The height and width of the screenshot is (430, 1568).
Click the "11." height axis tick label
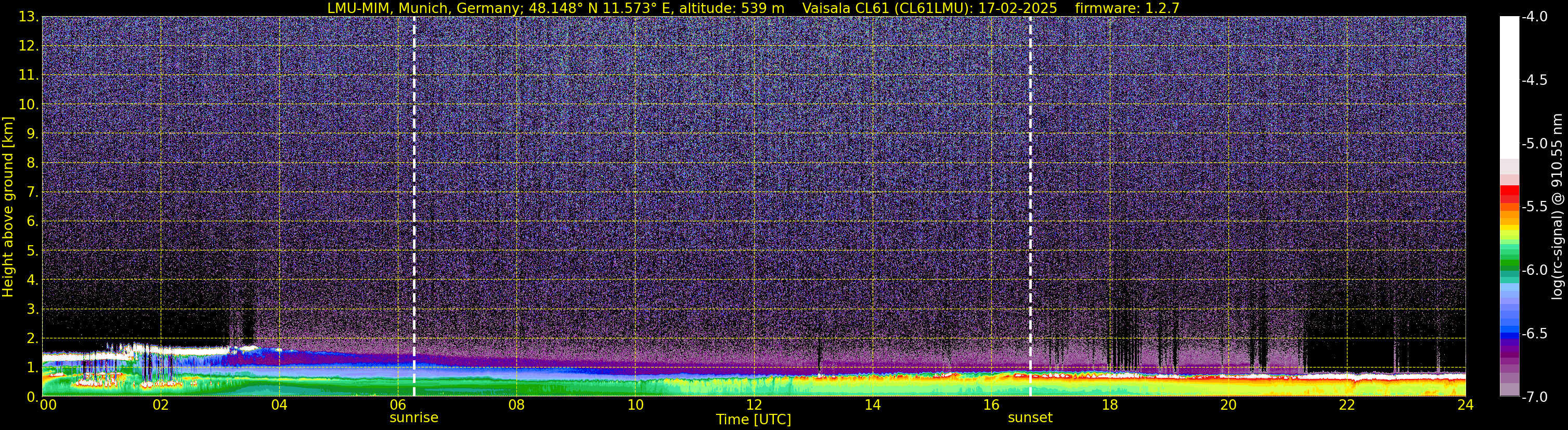pos(29,75)
